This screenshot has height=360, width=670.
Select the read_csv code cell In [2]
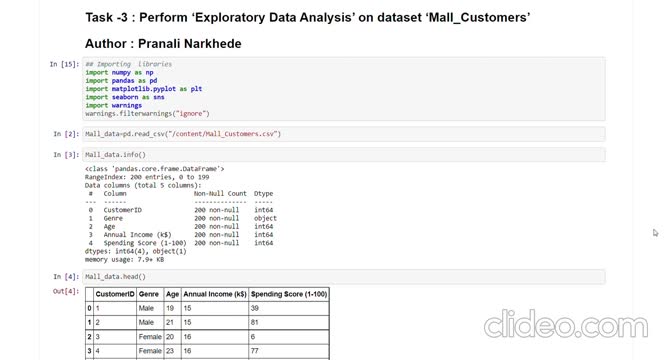[344, 134]
